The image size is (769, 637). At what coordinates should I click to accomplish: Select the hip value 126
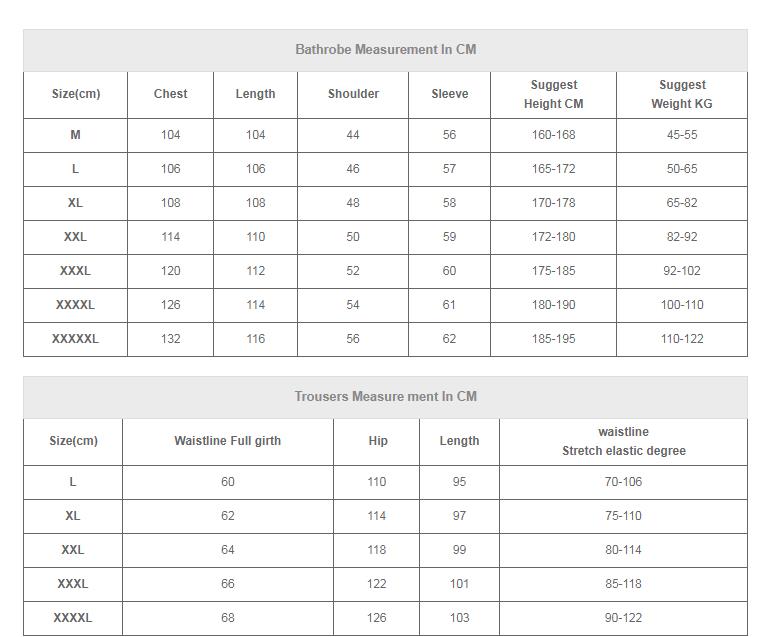coord(376,618)
